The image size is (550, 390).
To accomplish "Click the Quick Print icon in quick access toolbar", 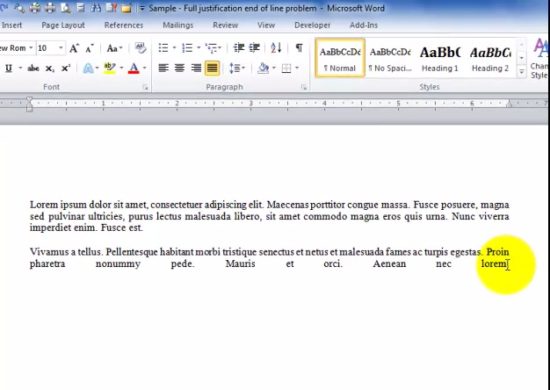I will point(35,8).
